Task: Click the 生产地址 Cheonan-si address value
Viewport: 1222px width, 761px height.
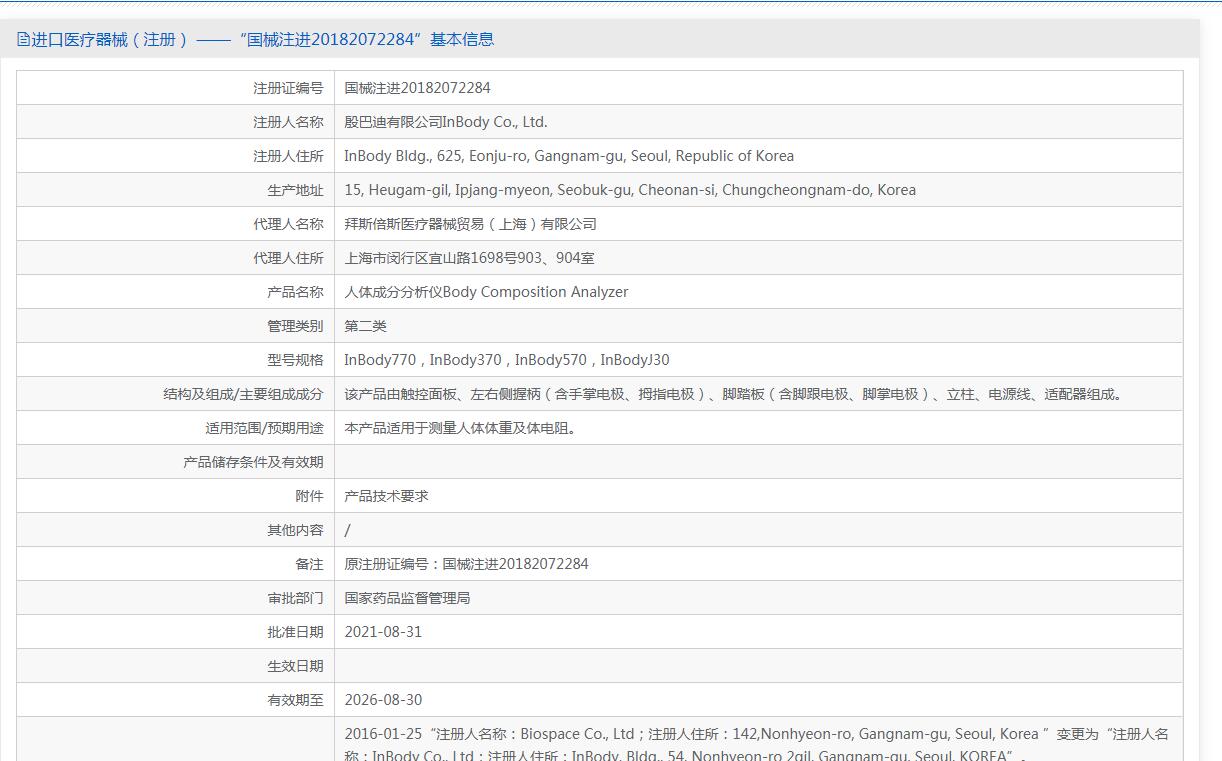Action: tap(629, 190)
